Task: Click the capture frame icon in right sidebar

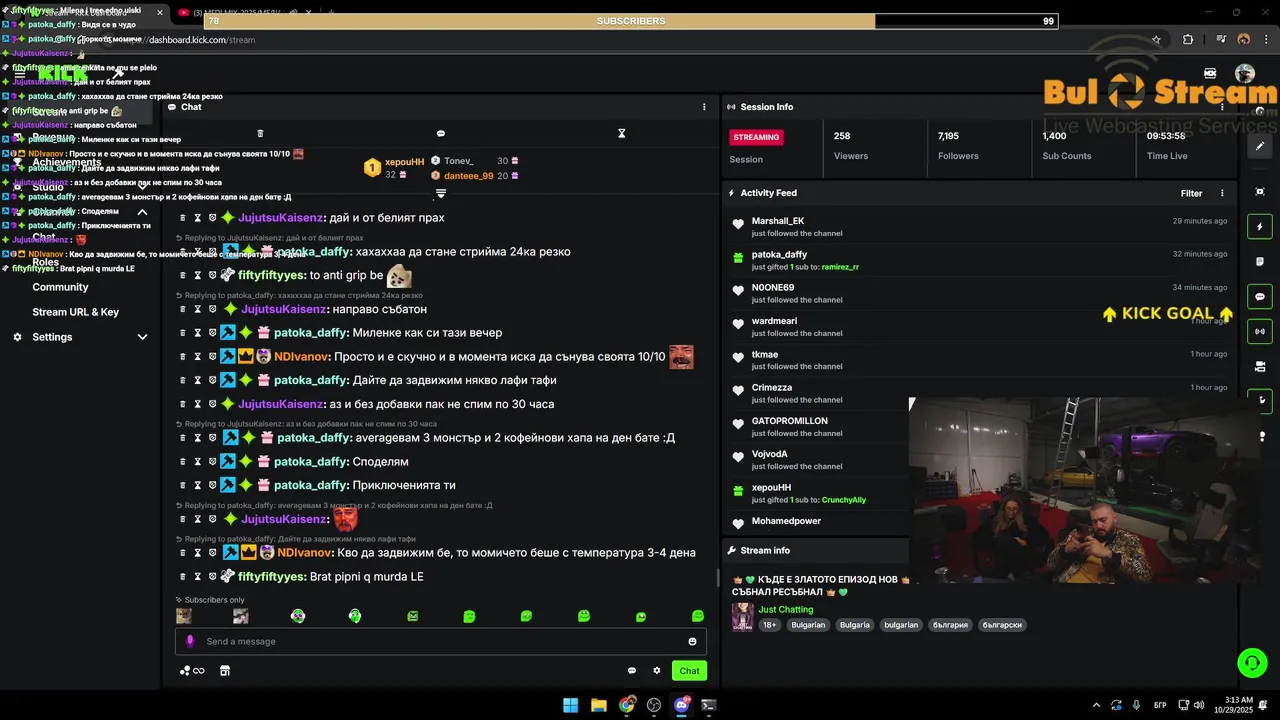Action: click(1261, 192)
